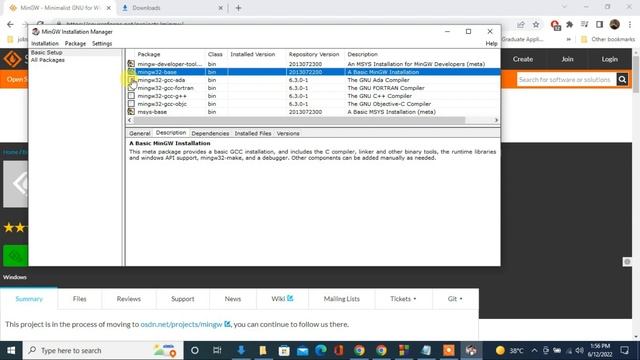
Task: Click 'The GNU FORTRAN Compiler' description cell
Action: pyautogui.click(x=386, y=88)
